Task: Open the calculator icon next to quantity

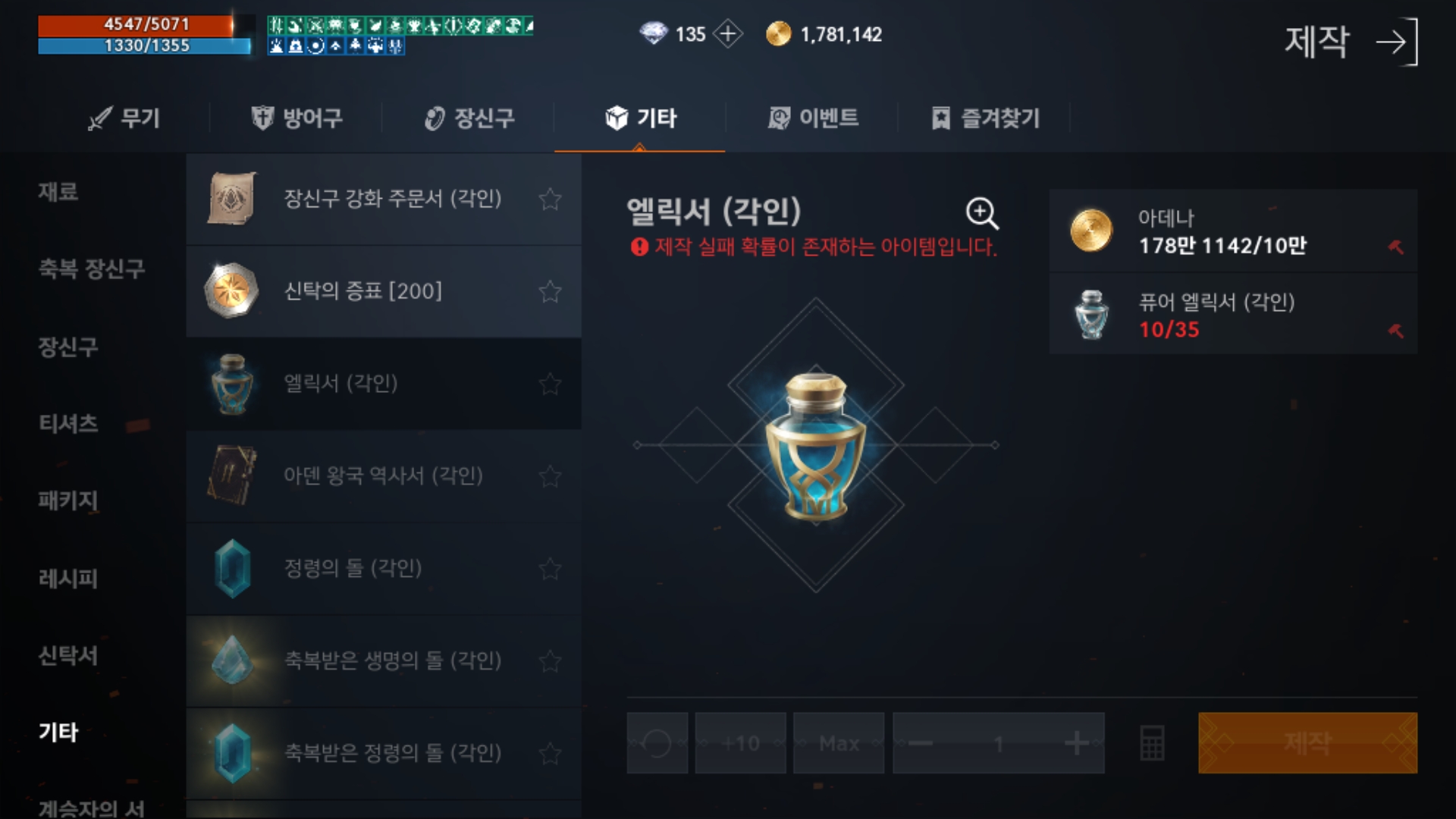Action: coord(1152,743)
